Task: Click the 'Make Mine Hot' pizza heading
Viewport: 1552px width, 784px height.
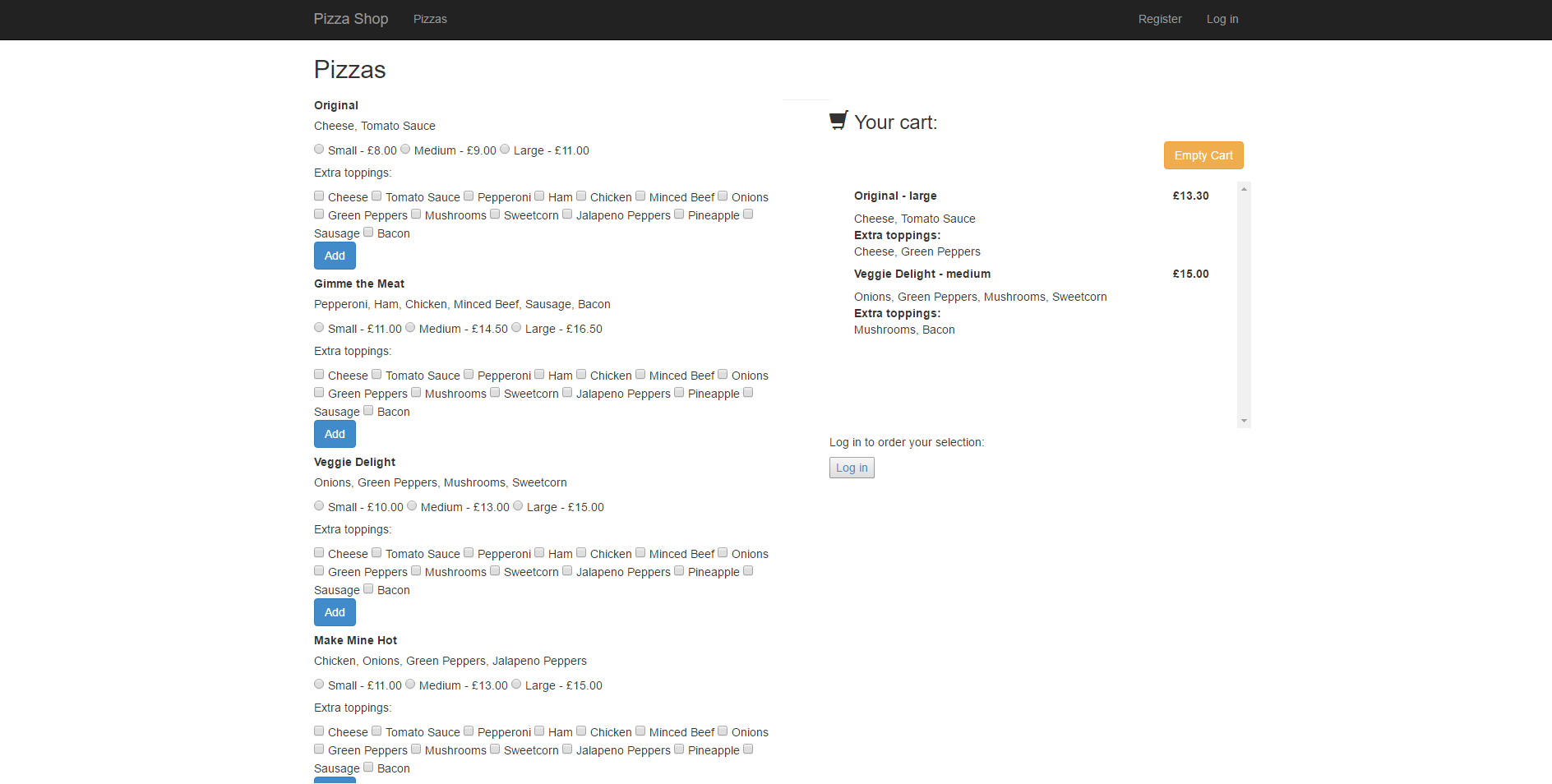Action: [355, 640]
